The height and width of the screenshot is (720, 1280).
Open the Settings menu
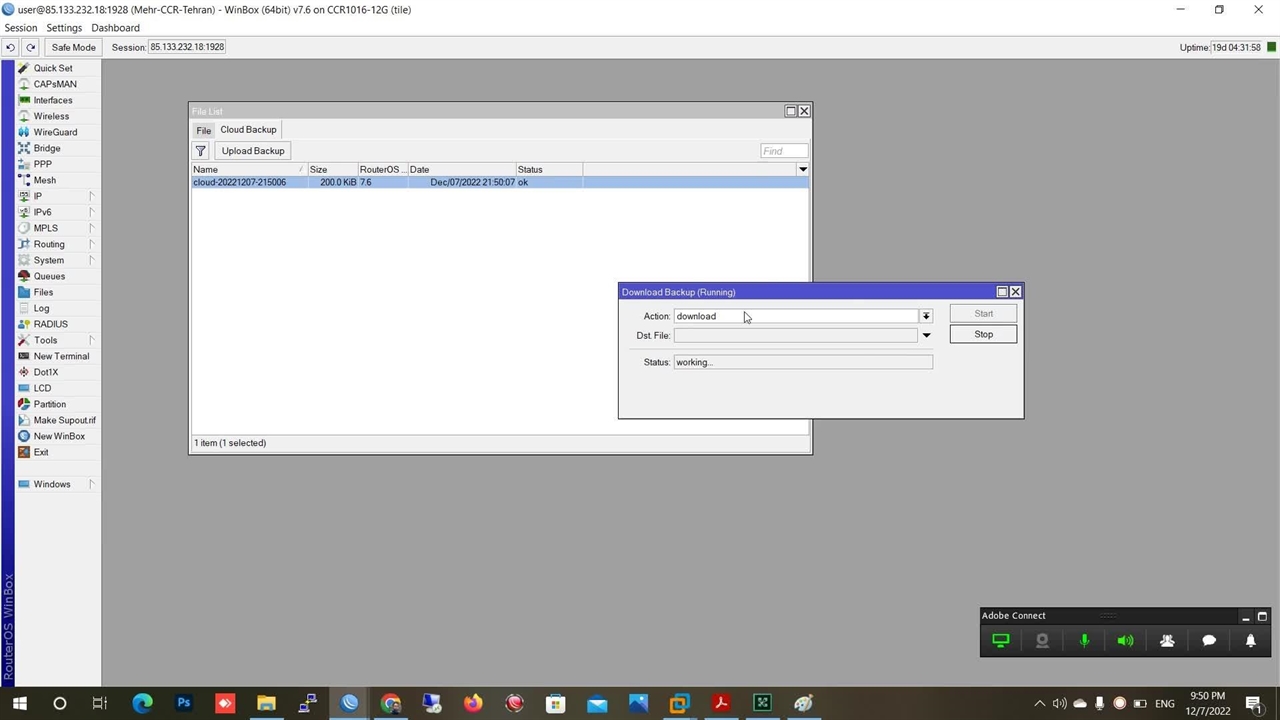coord(64,28)
